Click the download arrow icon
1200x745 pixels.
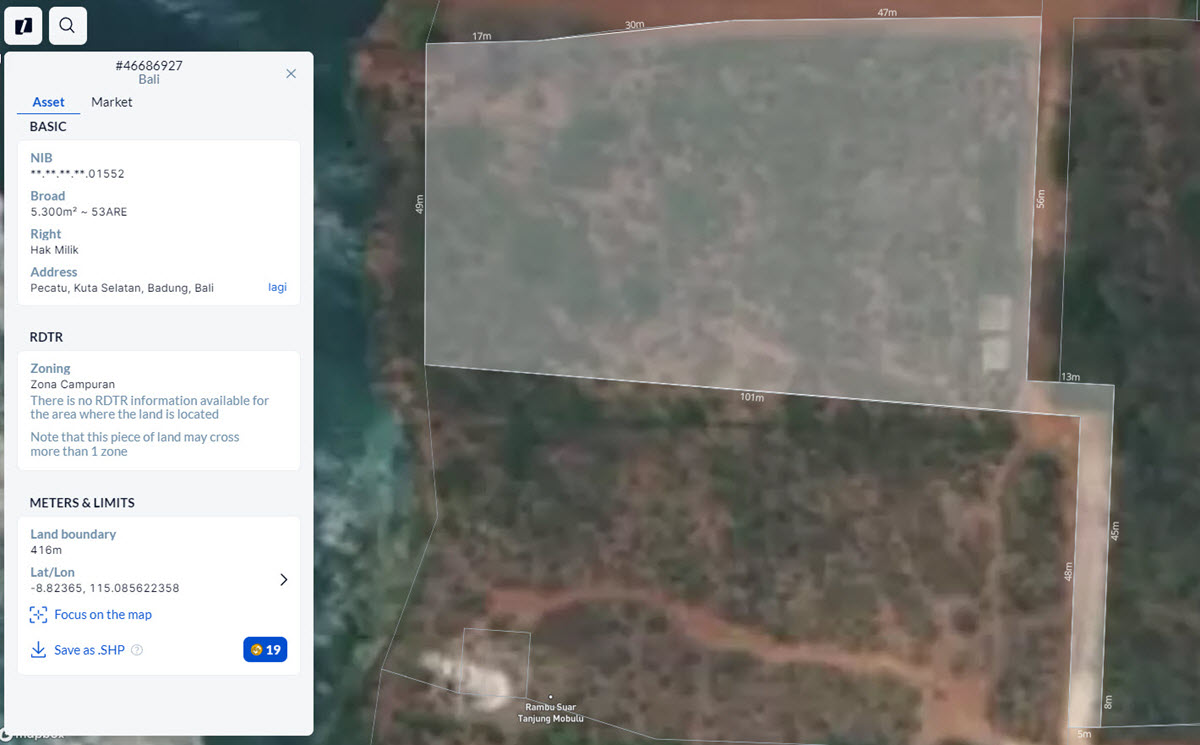click(x=39, y=650)
